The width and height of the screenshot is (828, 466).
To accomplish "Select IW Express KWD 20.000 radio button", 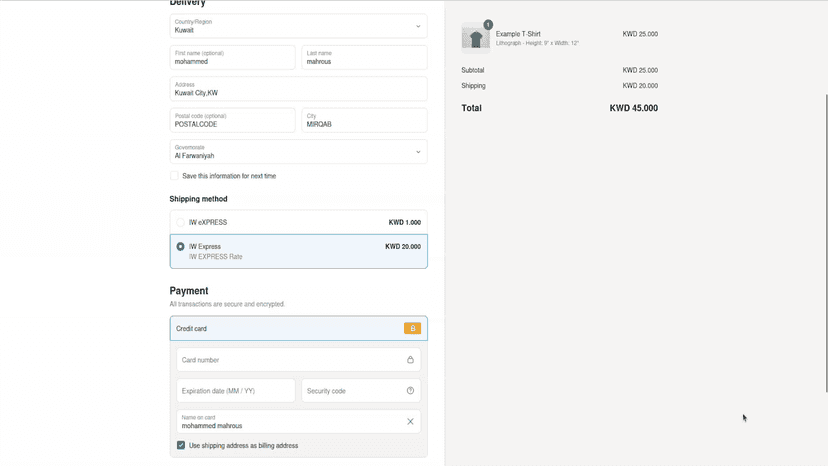I will pos(181,247).
